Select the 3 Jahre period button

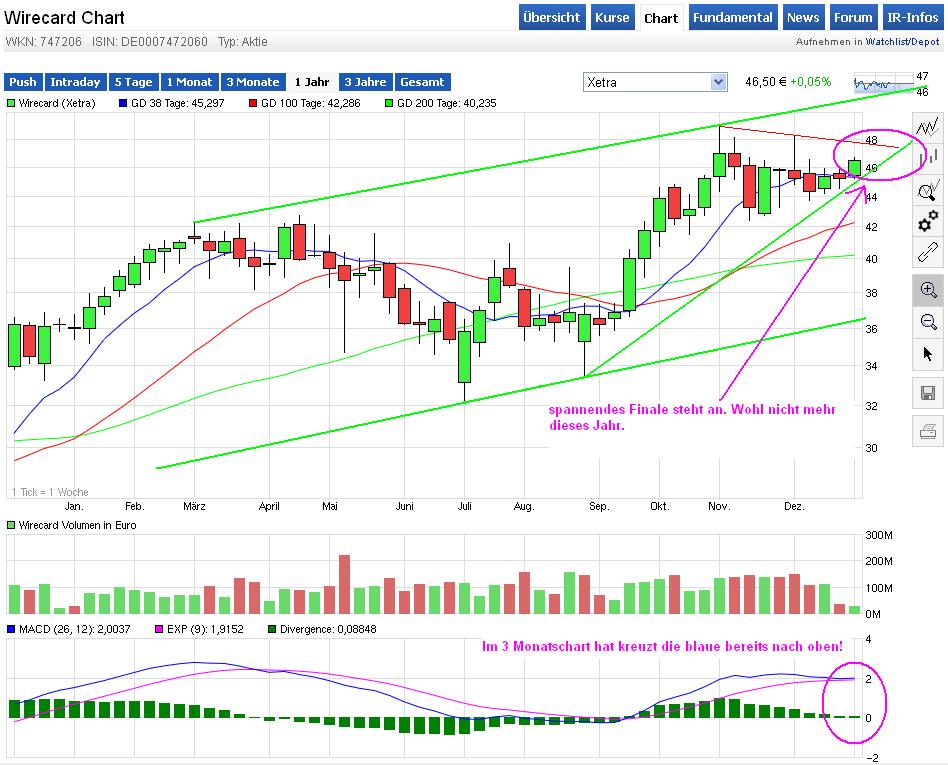coord(365,81)
